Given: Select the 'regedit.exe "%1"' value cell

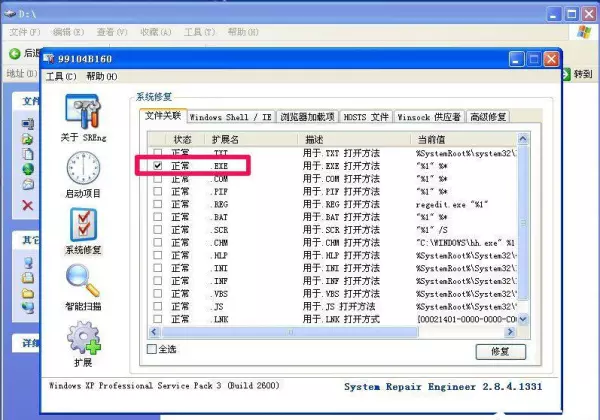Looking at the screenshot, I should (452, 204).
